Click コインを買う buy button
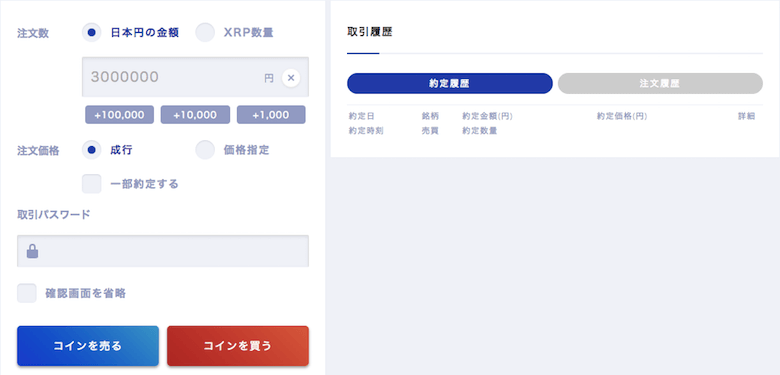 pos(238,346)
